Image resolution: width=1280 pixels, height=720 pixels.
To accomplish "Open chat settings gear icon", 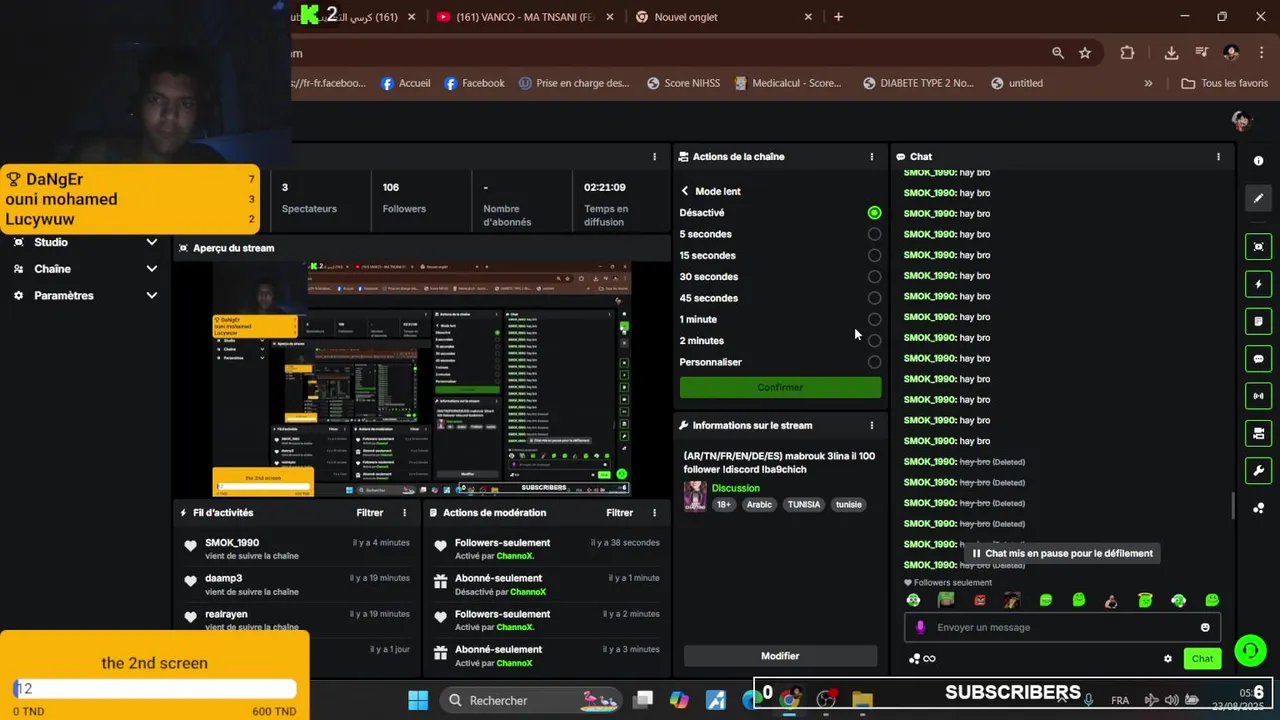I will 1167,659.
